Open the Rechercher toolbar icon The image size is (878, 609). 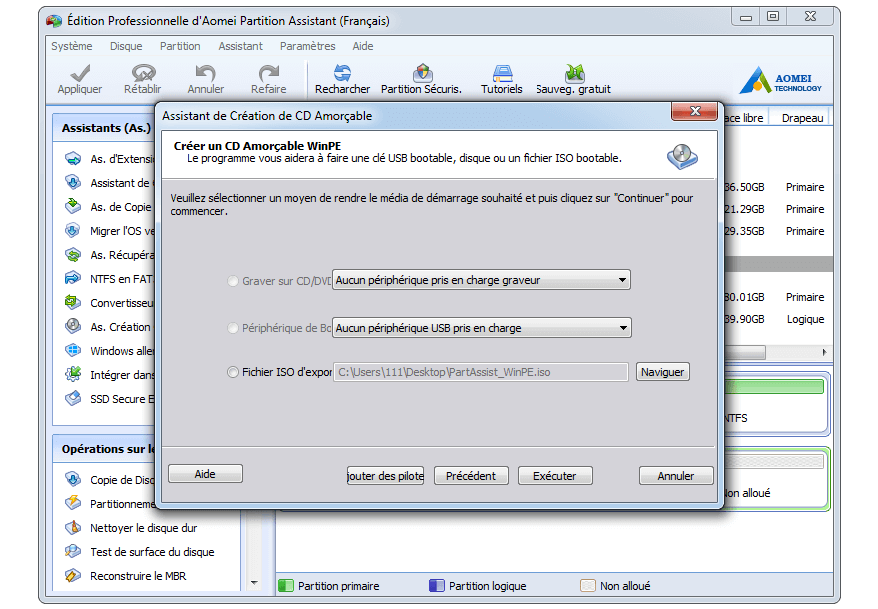coord(342,74)
